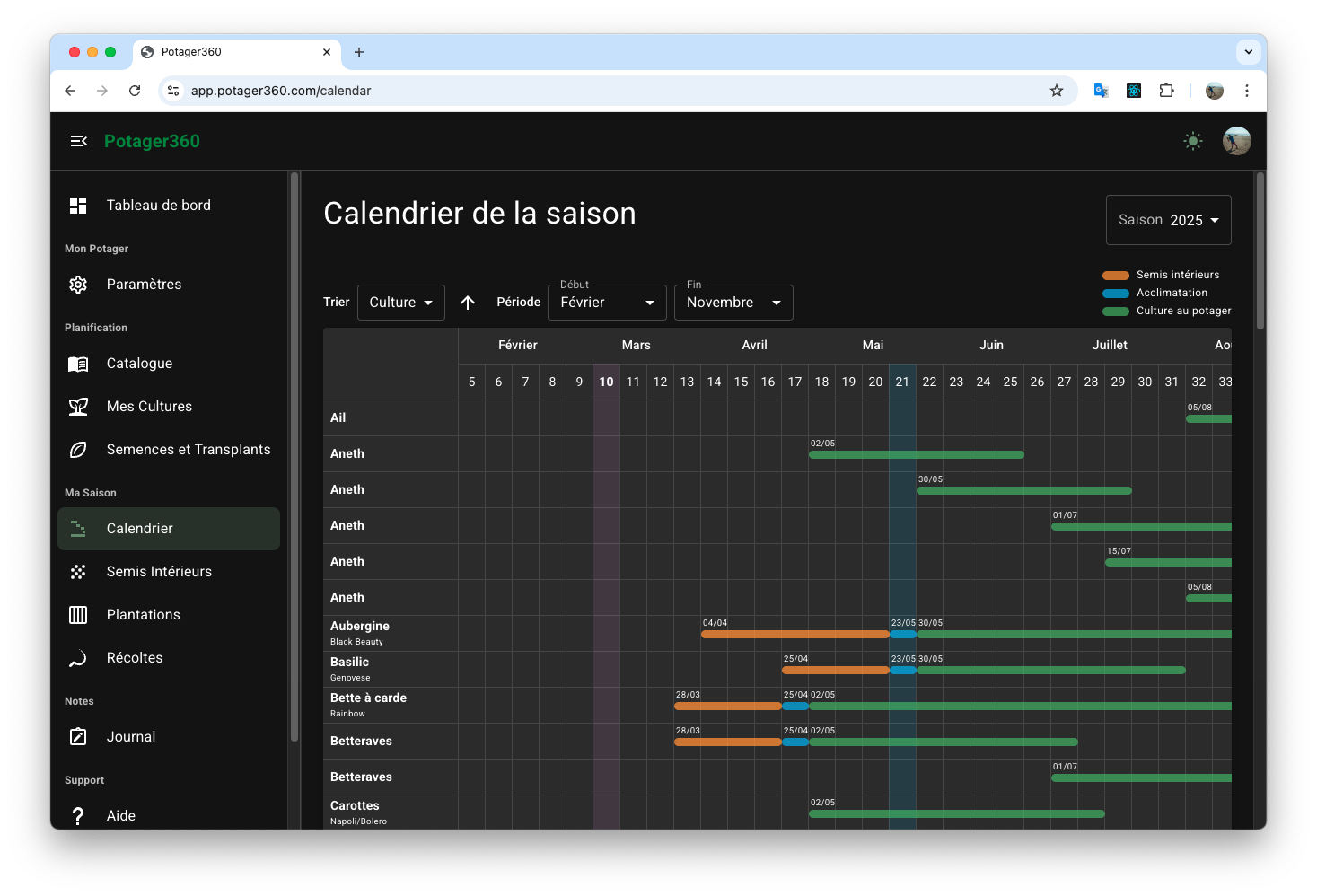
Task: Select the Semences et Transplants icon
Action: click(x=78, y=449)
